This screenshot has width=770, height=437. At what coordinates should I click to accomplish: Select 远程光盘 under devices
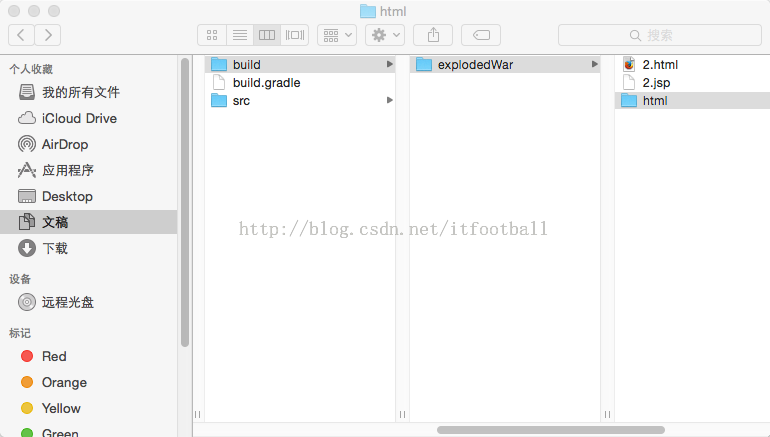coord(88,302)
